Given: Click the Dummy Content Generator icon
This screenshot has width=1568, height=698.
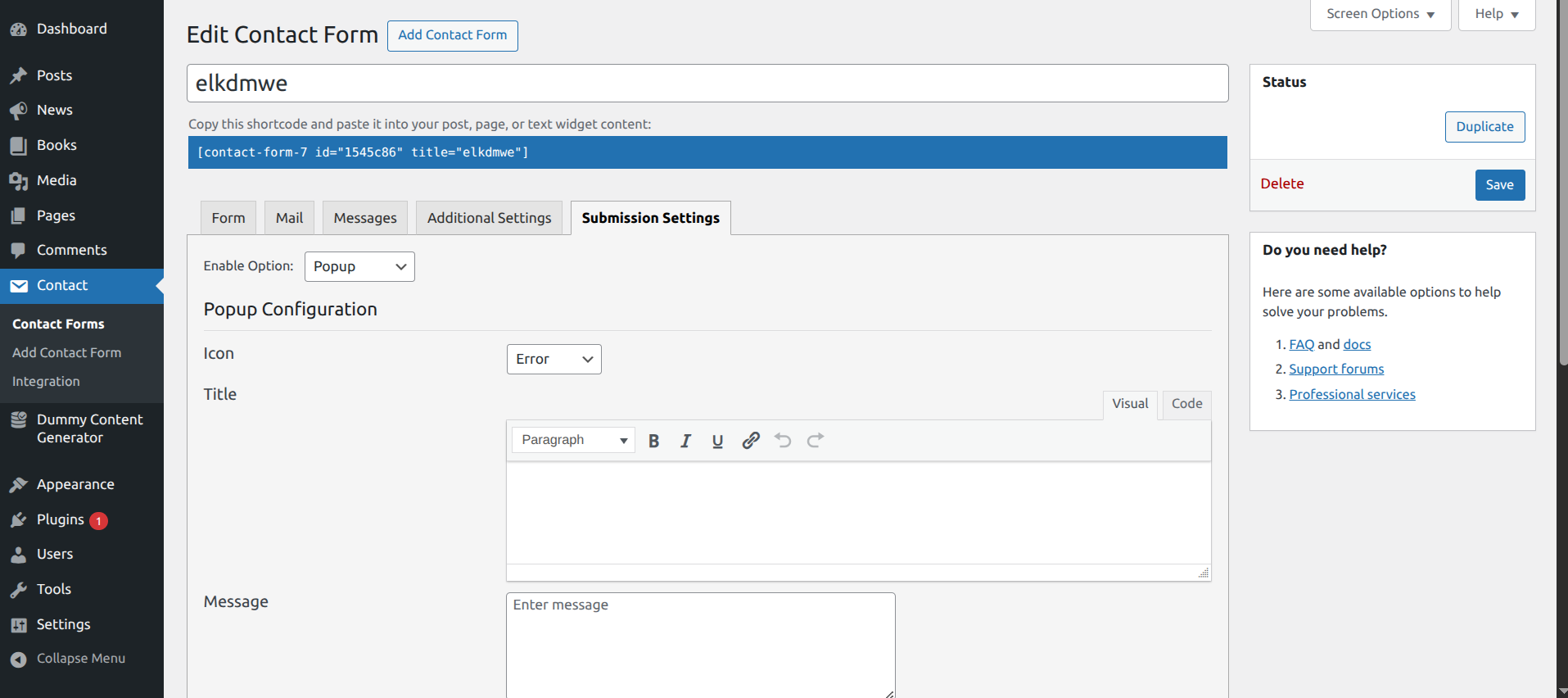Looking at the screenshot, I should tap(19, 420).
